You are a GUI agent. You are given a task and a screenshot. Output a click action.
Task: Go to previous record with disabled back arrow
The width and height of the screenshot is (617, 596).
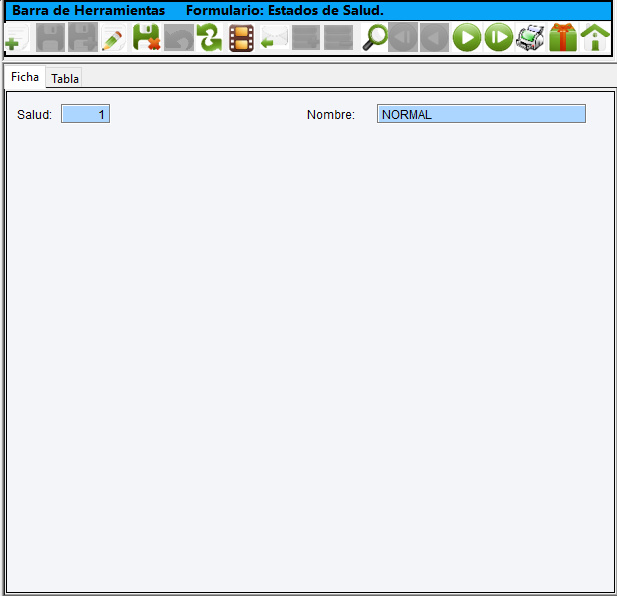(434, 38)
